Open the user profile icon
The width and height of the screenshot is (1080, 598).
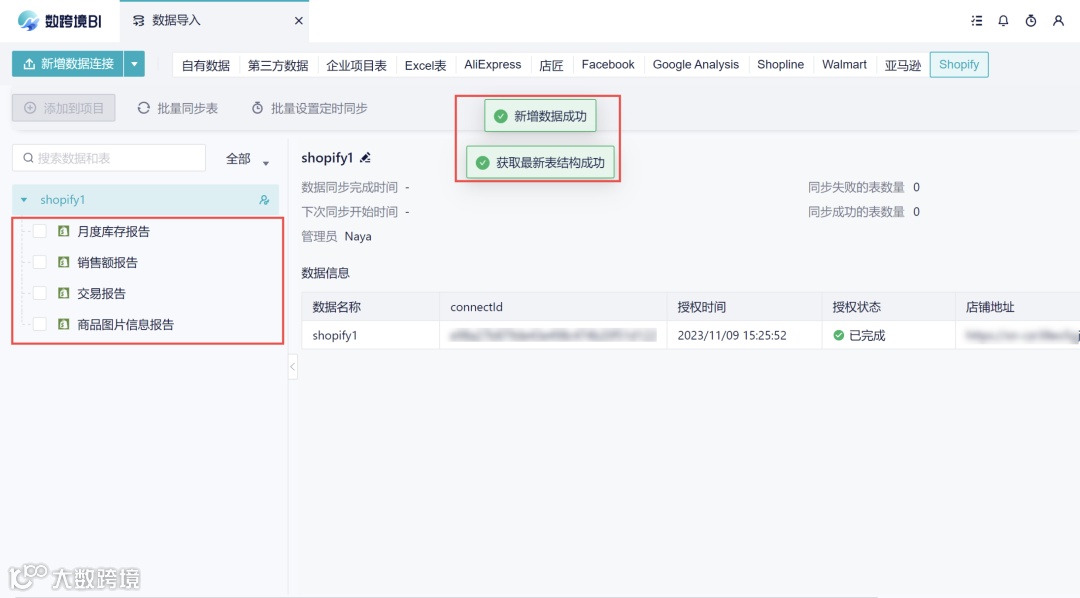pos(1058,20)
